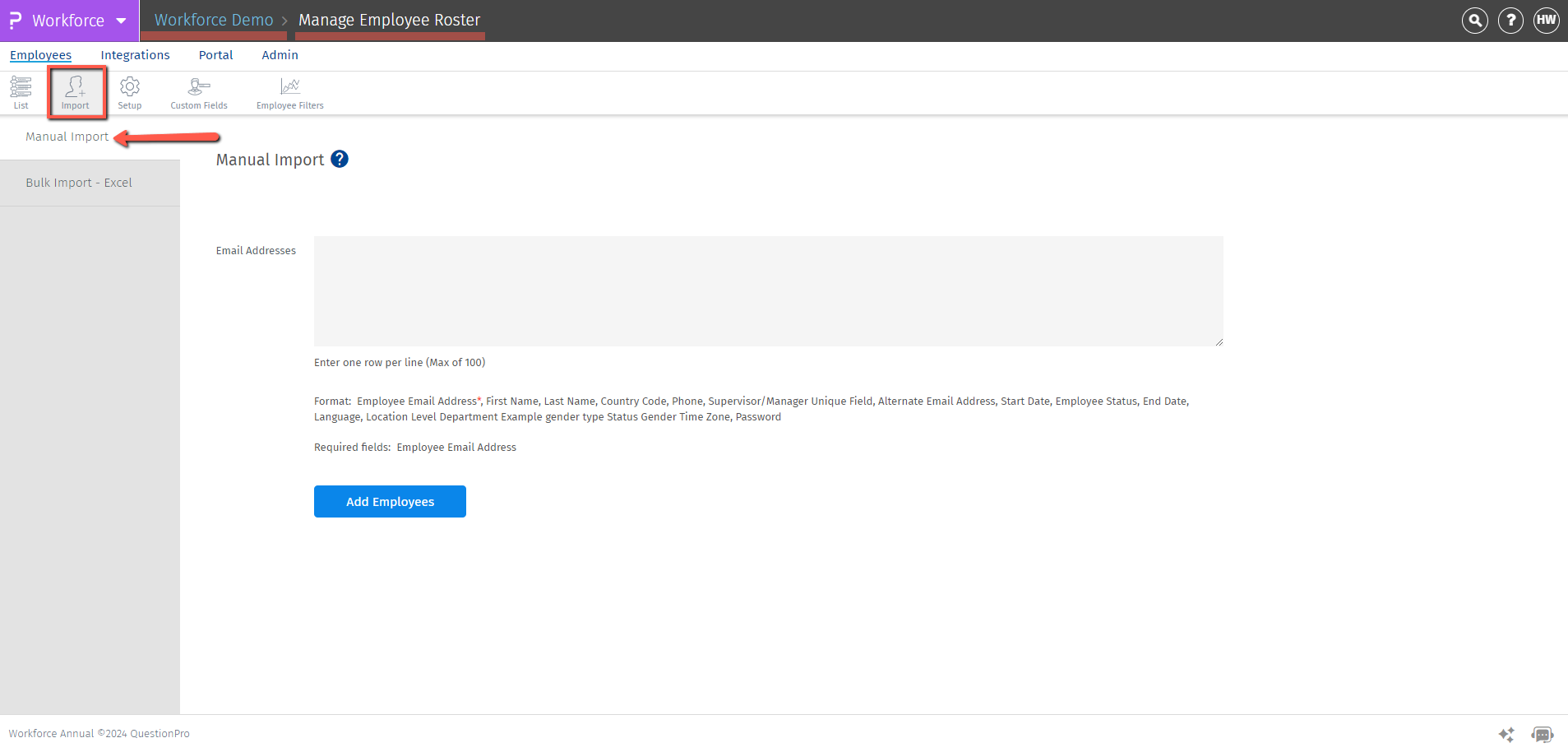Click the Import employees icon

(x=76, y=92)
